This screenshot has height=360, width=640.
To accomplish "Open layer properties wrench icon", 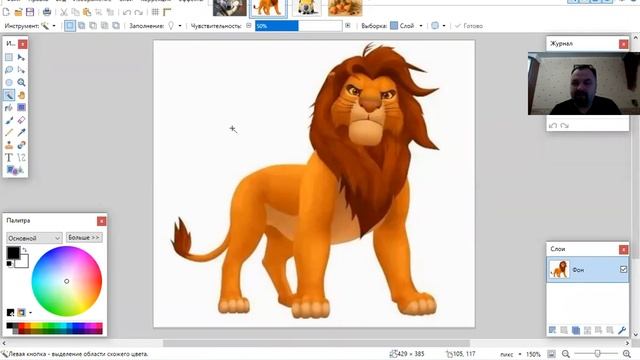I will pos(622,330).
